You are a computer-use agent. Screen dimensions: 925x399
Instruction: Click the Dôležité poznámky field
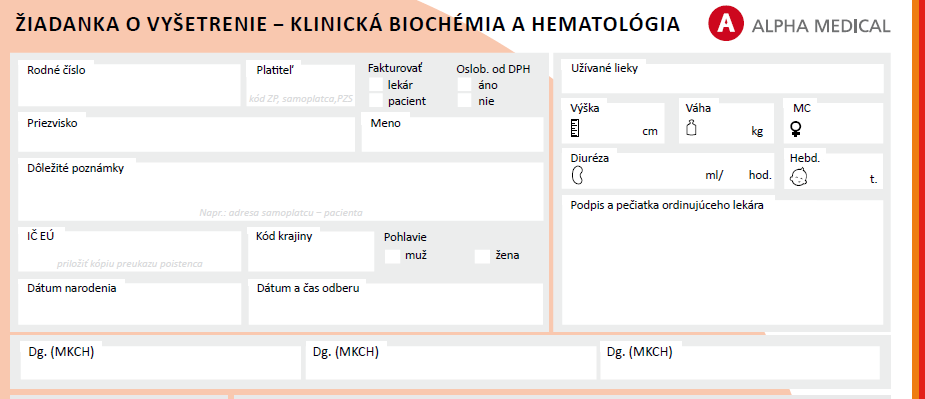click(x=281, y=190)
